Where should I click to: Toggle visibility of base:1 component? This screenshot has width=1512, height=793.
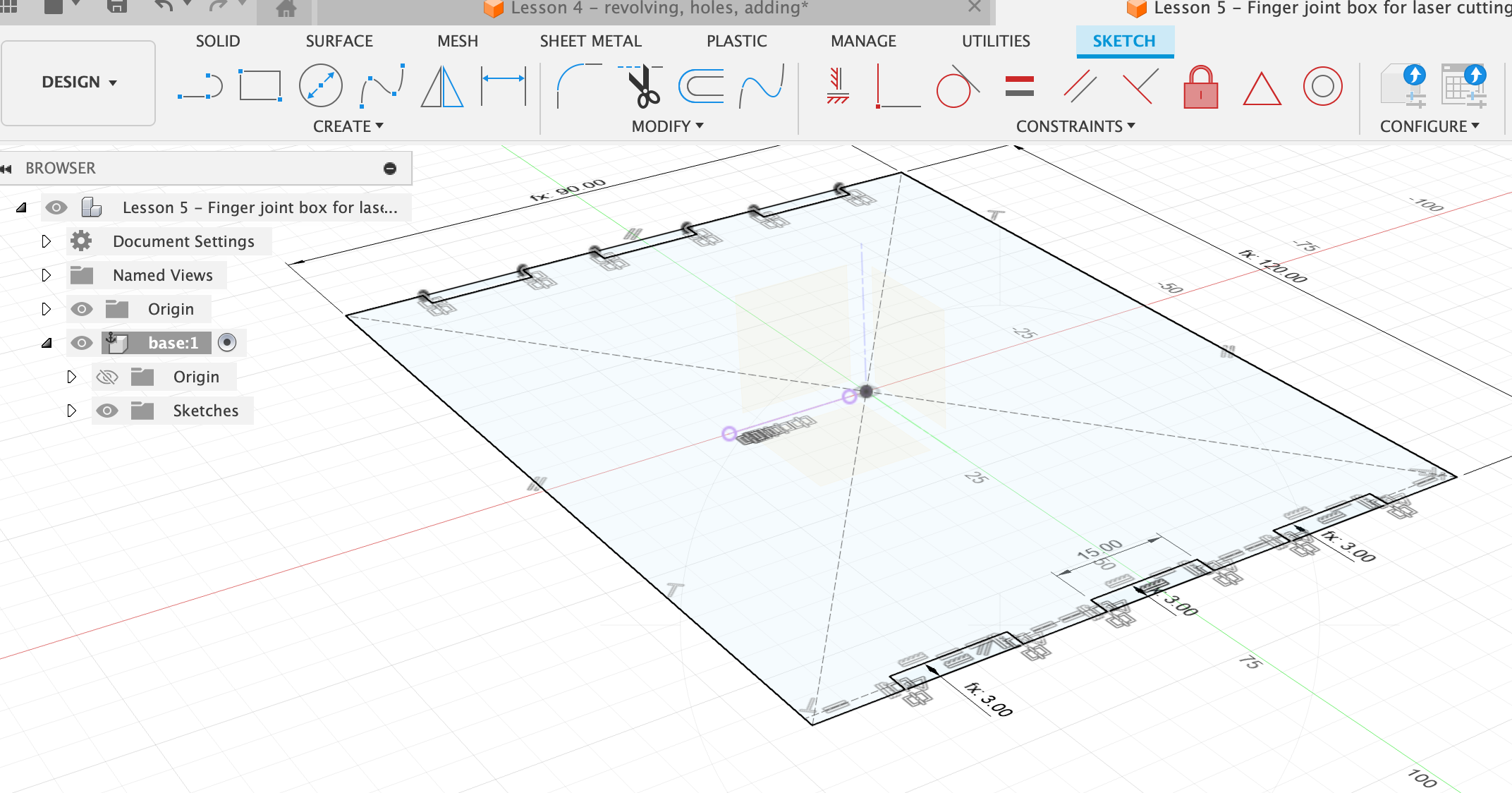point(82,343)
